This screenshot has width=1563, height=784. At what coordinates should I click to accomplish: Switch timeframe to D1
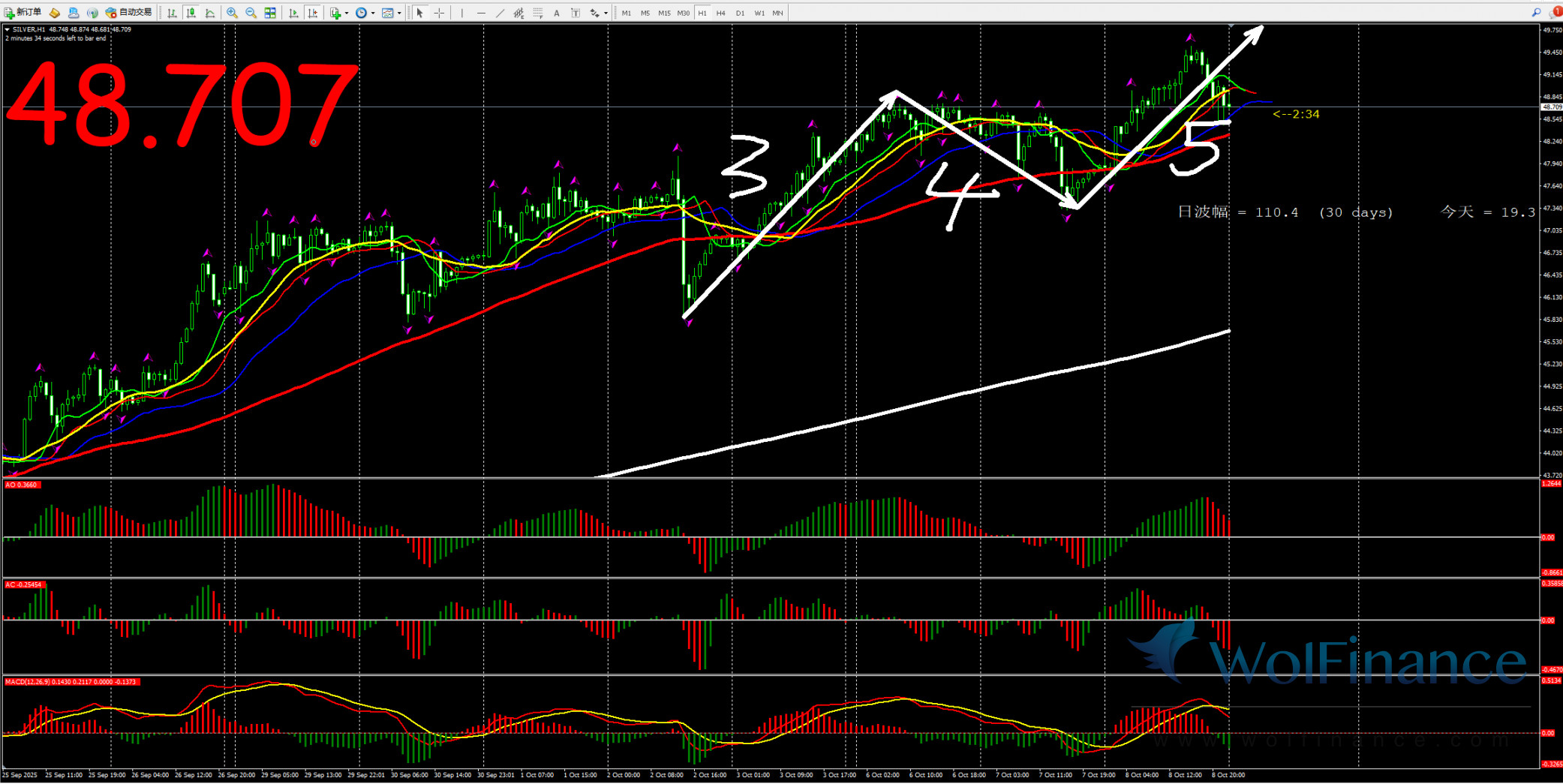click(740, 13)
